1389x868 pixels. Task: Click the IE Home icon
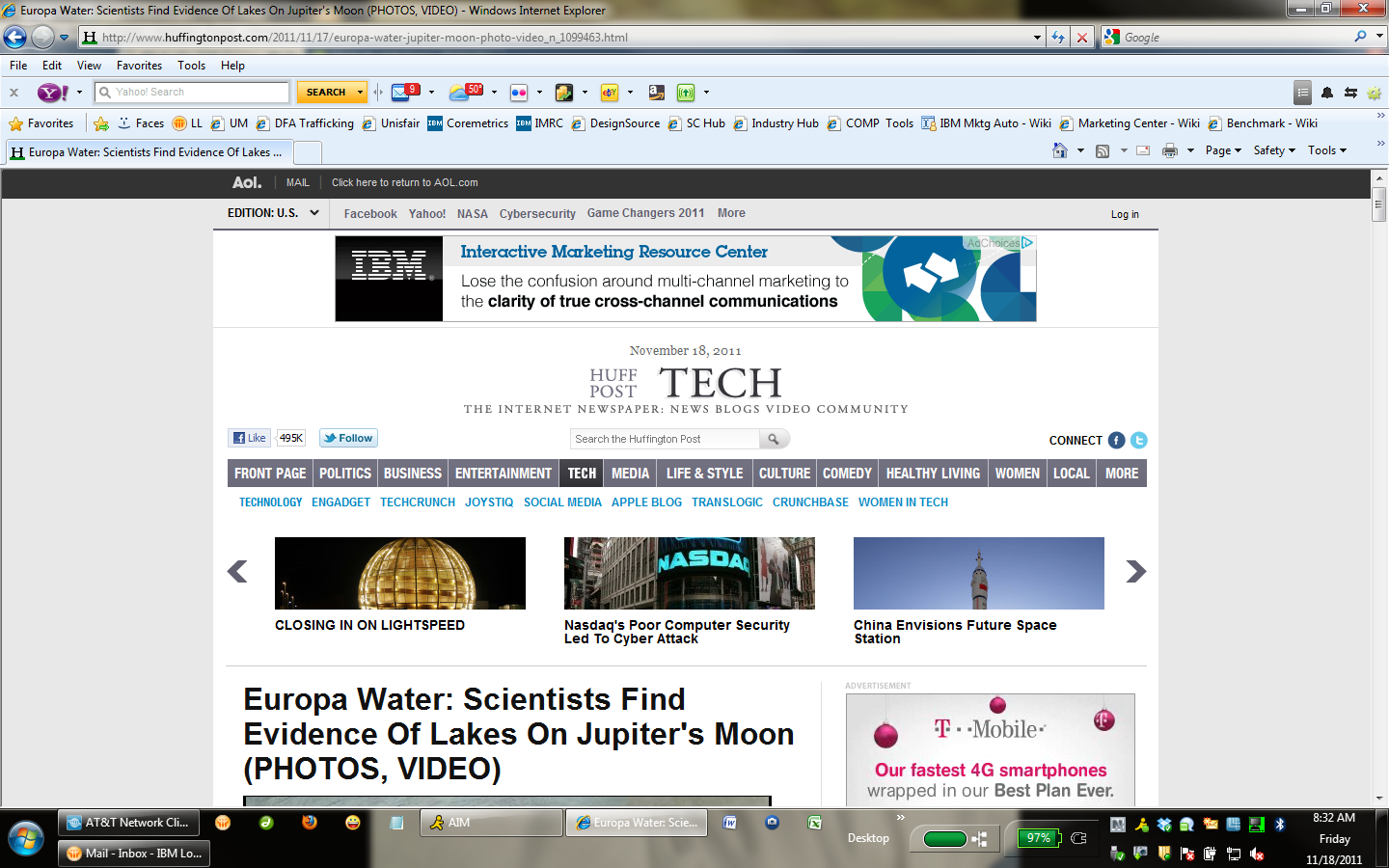point(1060,150)
